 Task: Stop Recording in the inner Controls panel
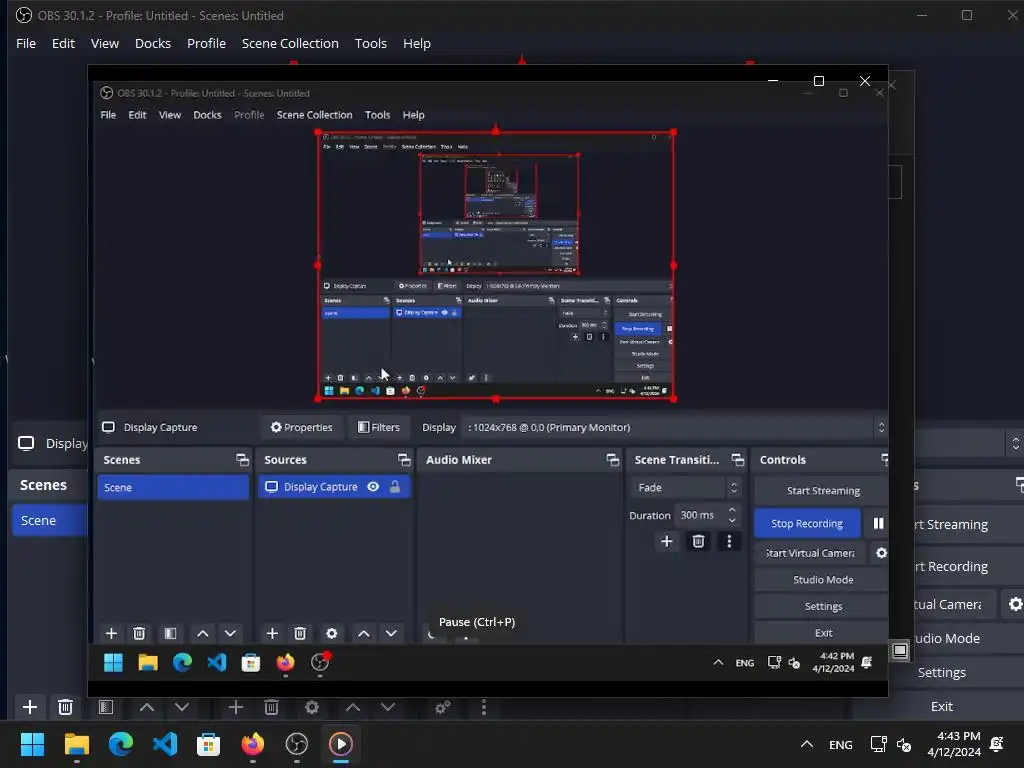pyautogui.click(x=807, y=523)
